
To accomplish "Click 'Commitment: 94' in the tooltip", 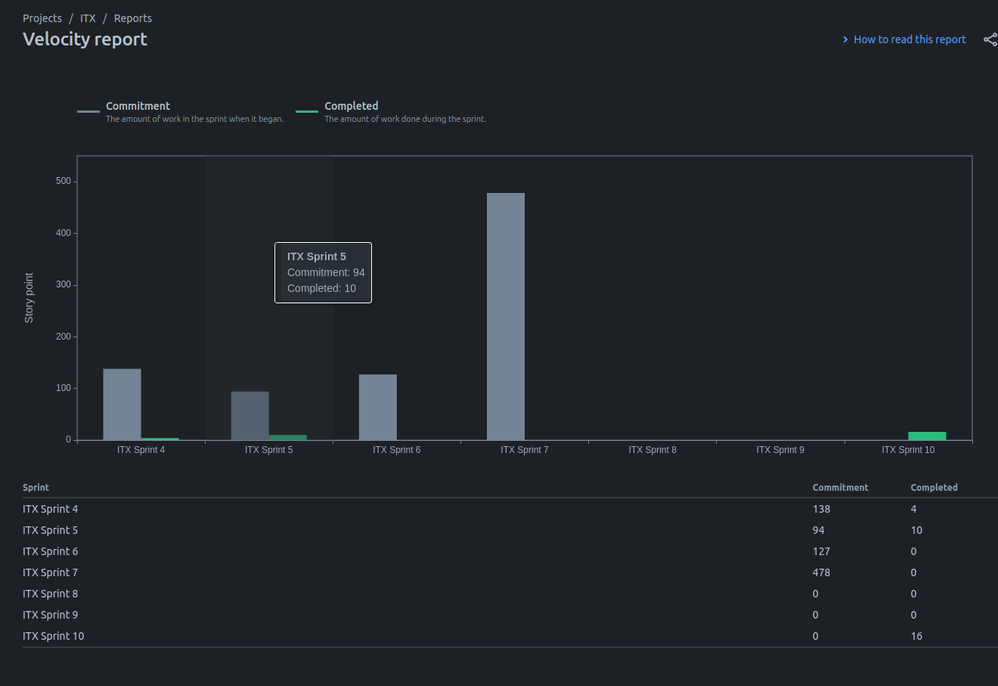I will point(326,272).
